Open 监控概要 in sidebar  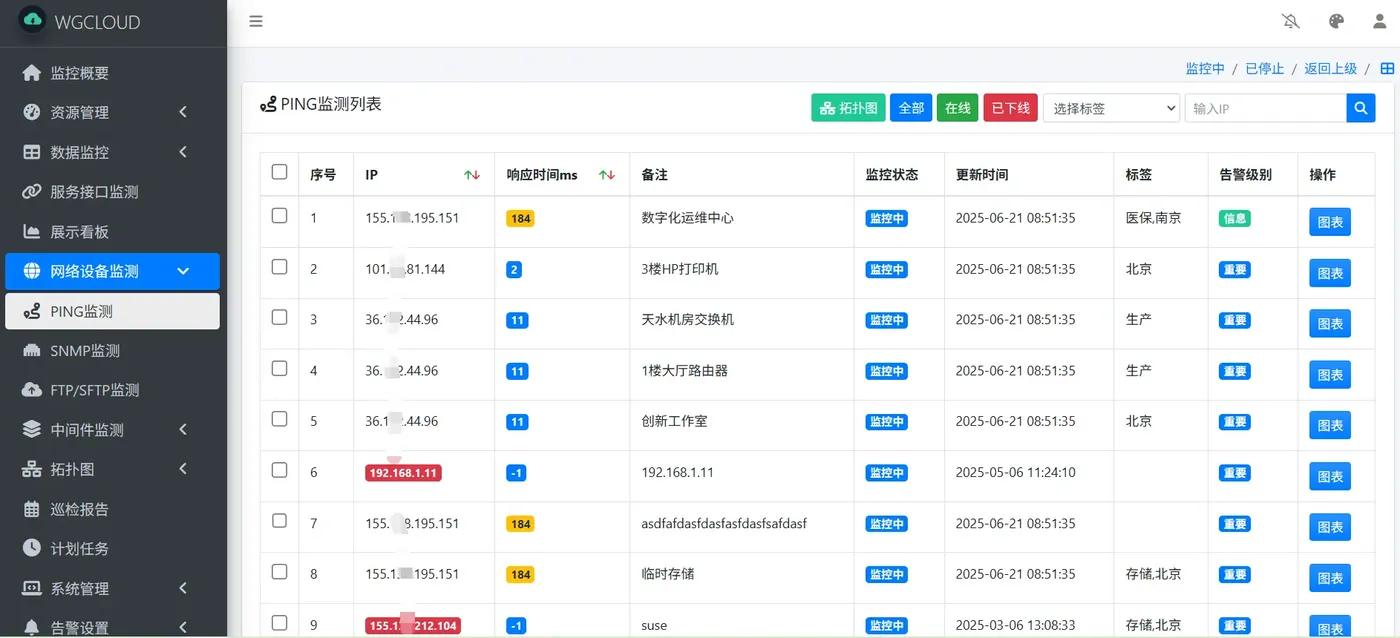[112, 73]
